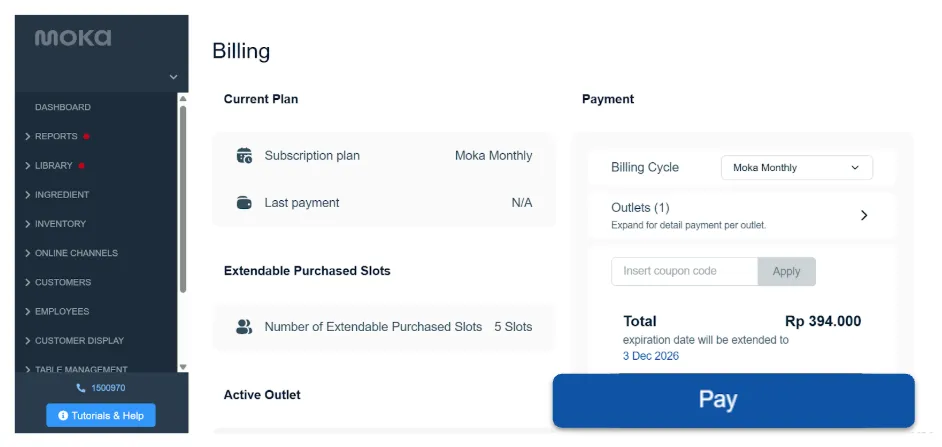
Task: Expand the Outlets (1) payment details
Action: (741, 215)
